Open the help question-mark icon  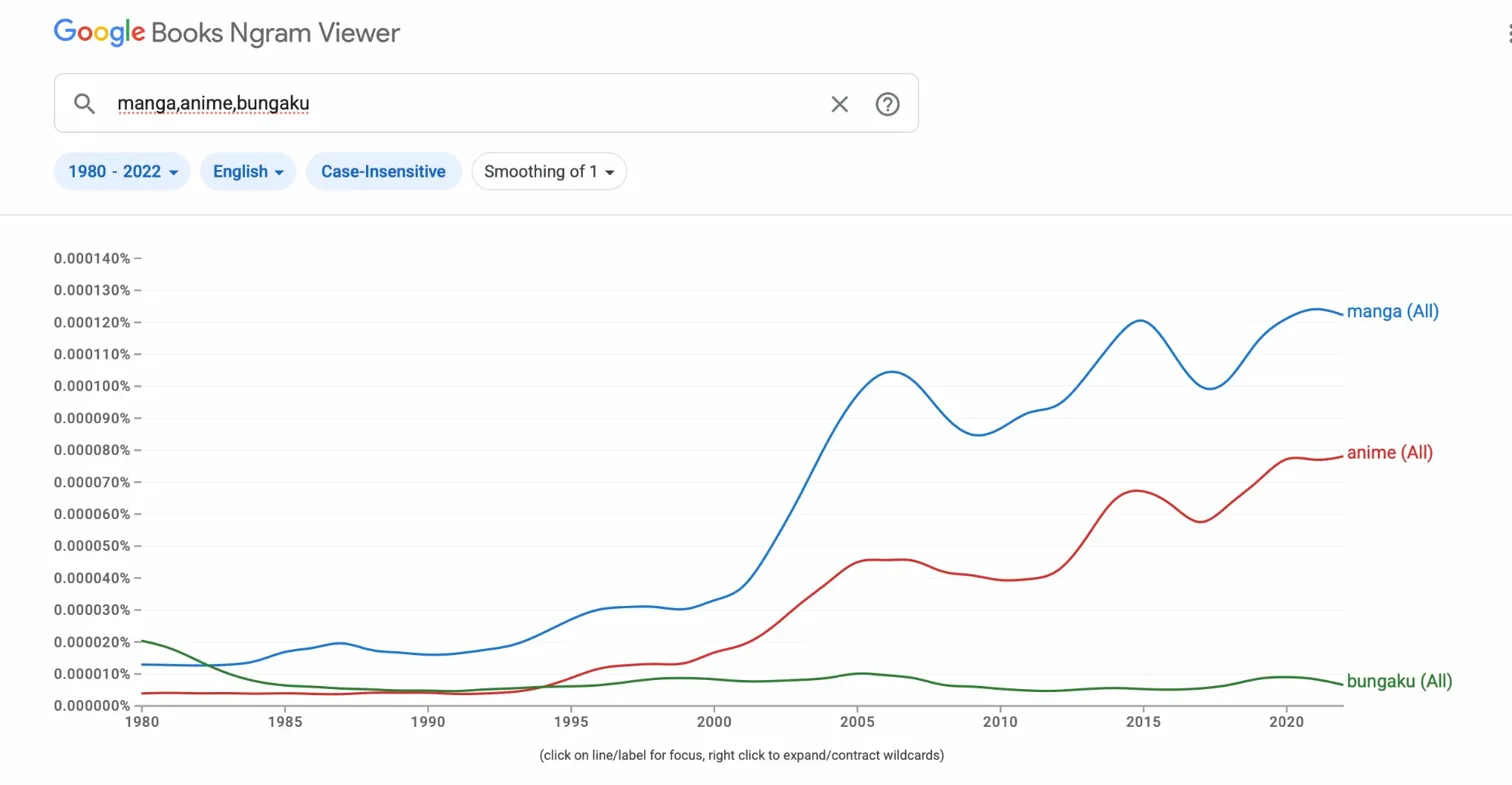pyautogui.click(x=887, y=103)
